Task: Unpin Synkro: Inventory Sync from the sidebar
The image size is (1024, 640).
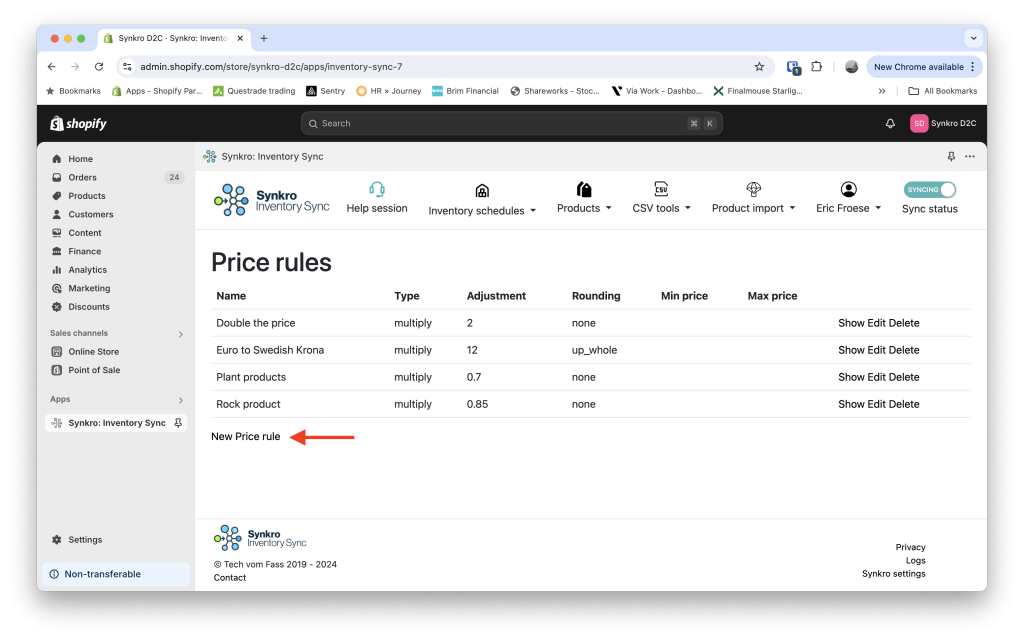Action: [x=178, y=422]
